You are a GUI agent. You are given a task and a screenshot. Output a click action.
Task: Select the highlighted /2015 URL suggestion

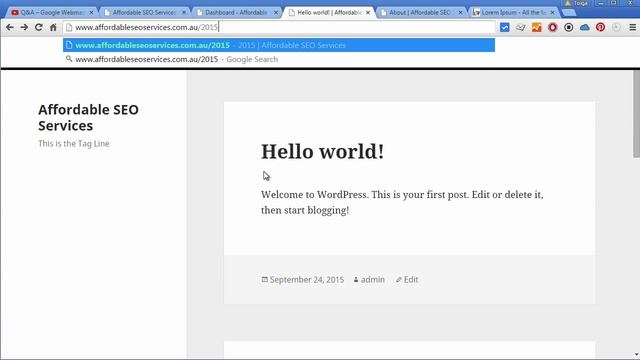[279, 45]
